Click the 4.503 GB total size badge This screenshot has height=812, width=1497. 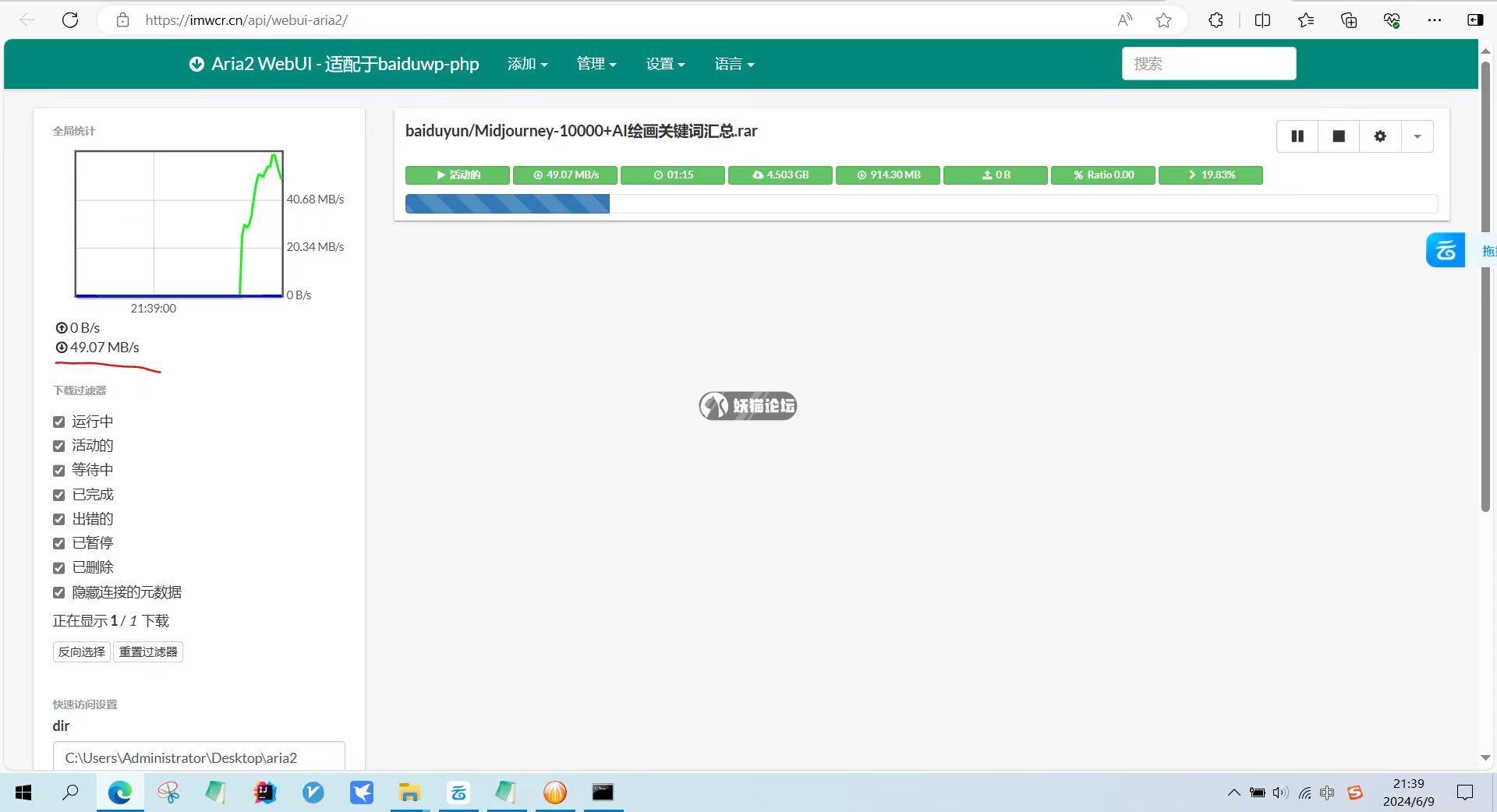tap(780, 175)
